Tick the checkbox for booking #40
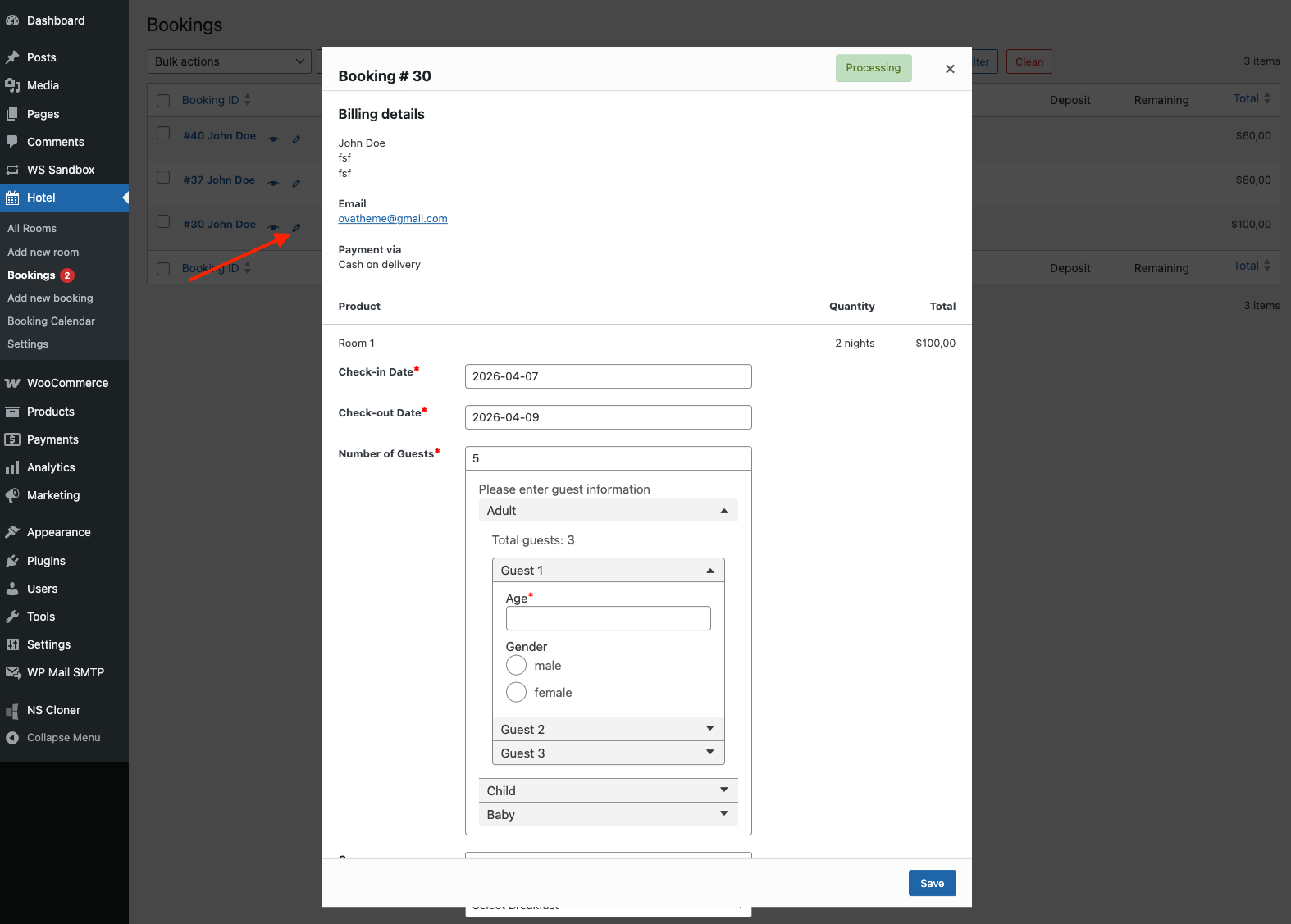 (x=163, y=134)
